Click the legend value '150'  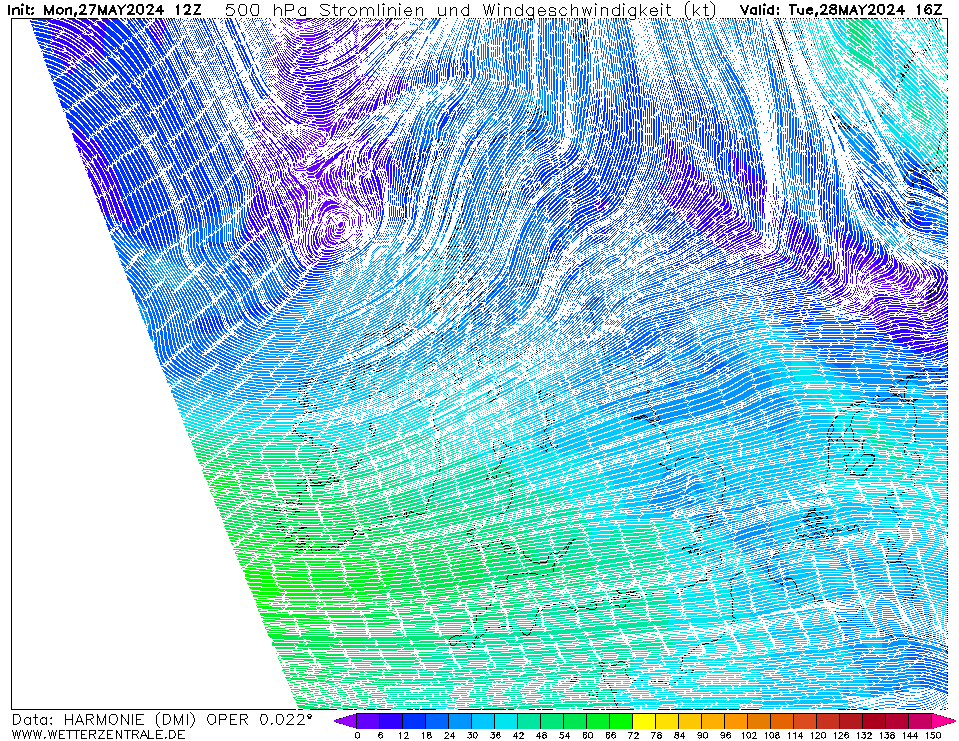click(933, 735)
